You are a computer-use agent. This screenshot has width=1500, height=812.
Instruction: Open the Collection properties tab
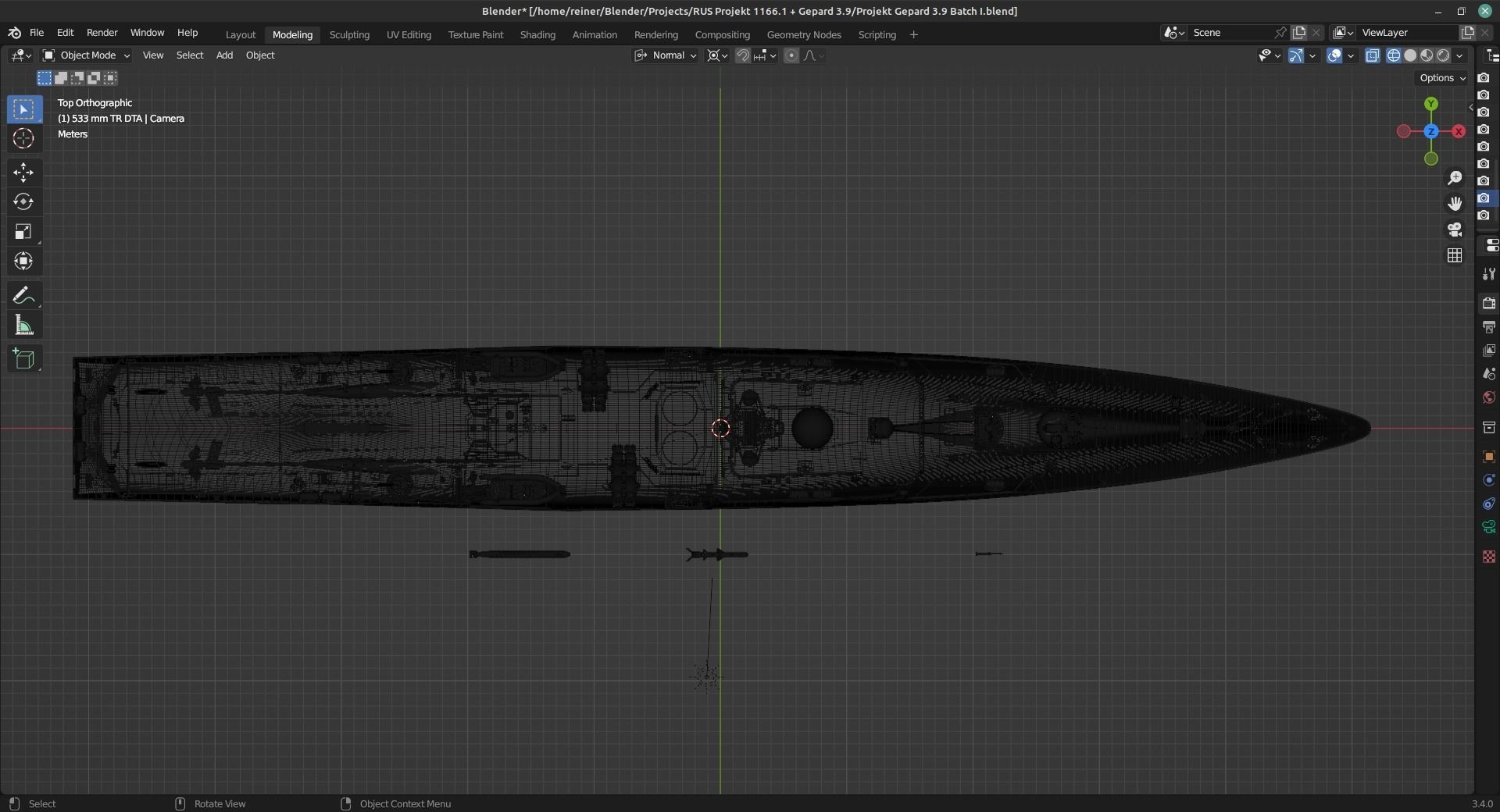(1488, 427)
